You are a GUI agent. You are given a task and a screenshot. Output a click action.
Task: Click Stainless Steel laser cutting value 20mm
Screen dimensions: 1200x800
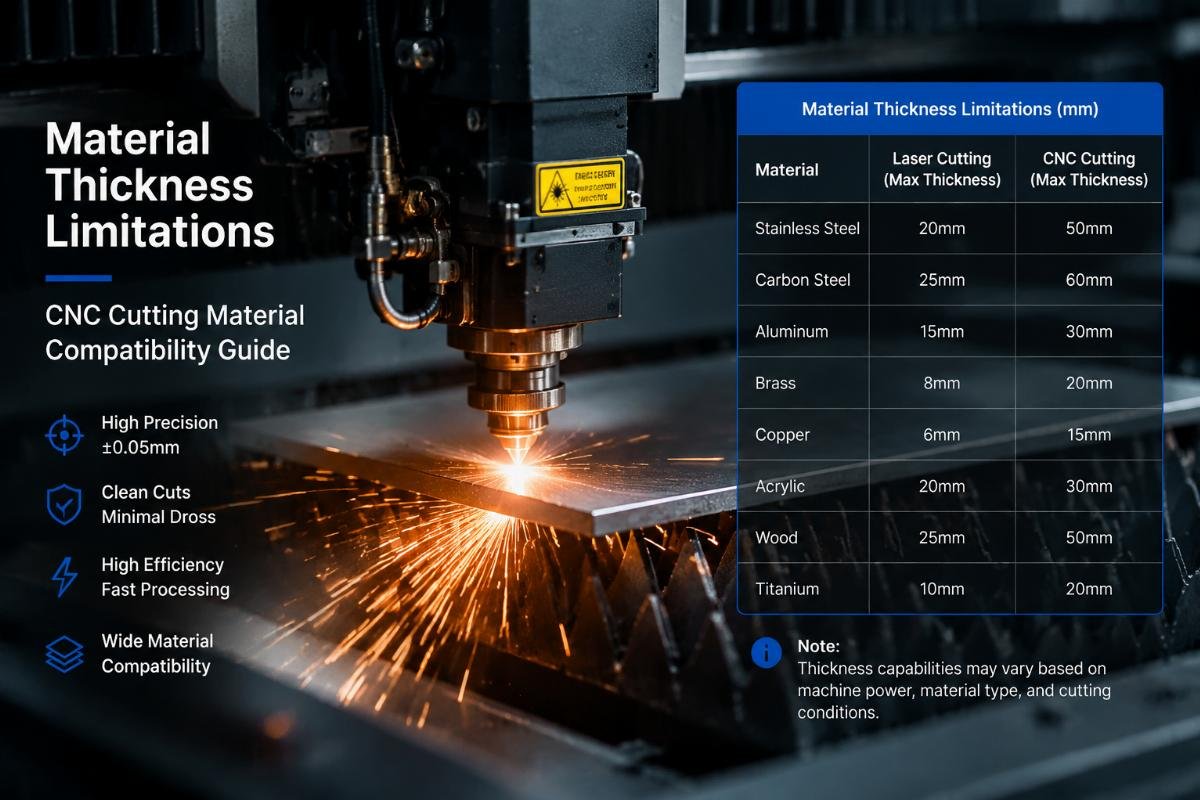pyautogui.click(x=942, y=228)
